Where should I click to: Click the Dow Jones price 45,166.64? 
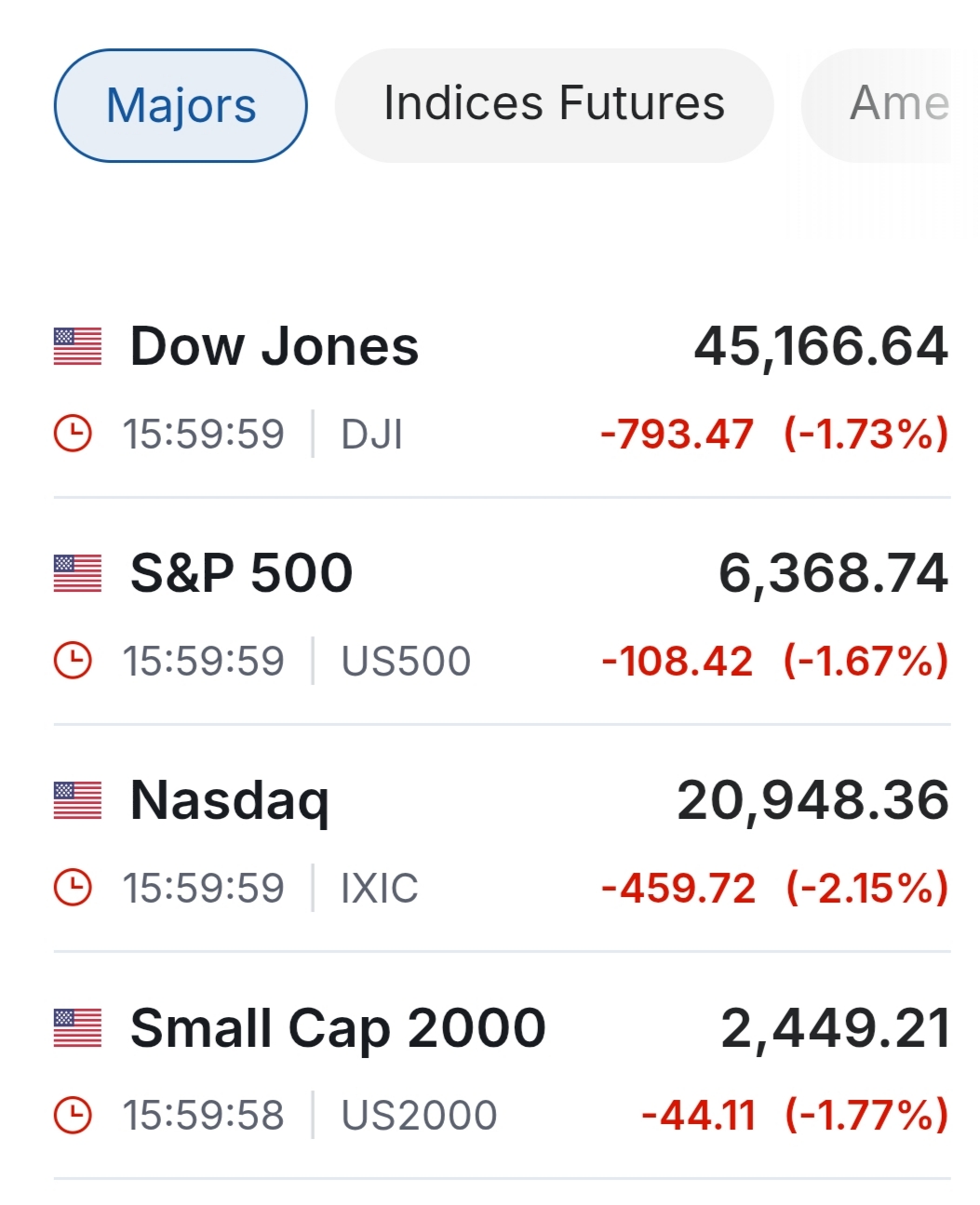pos(820,347)
